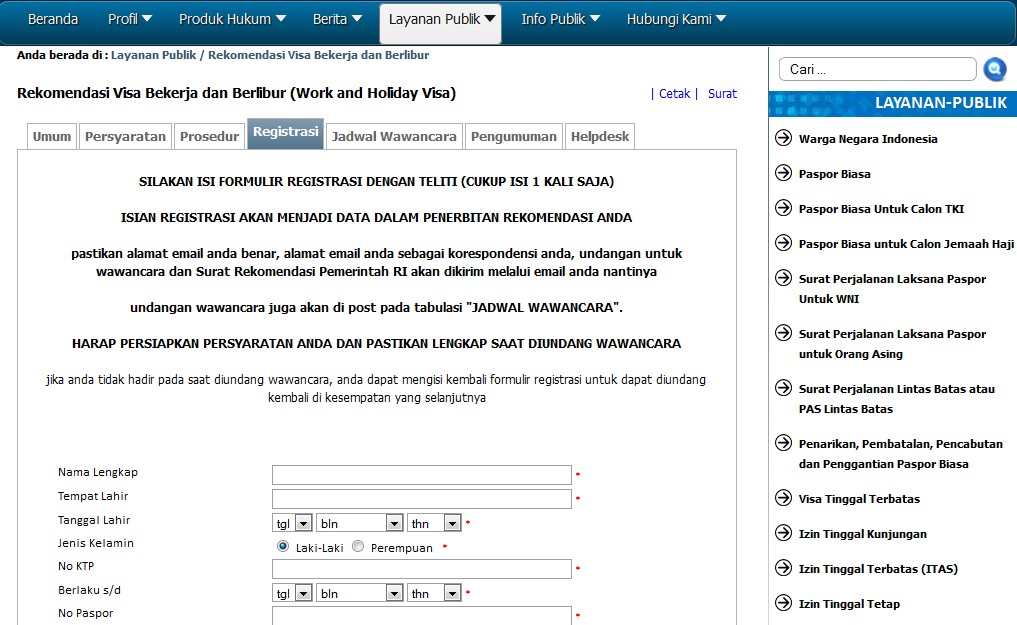
Task: Click Rekomendasi Visa Bekerja dan Berlibur breadcrumb
Action: pyautogui.click(x=318, y=55)
